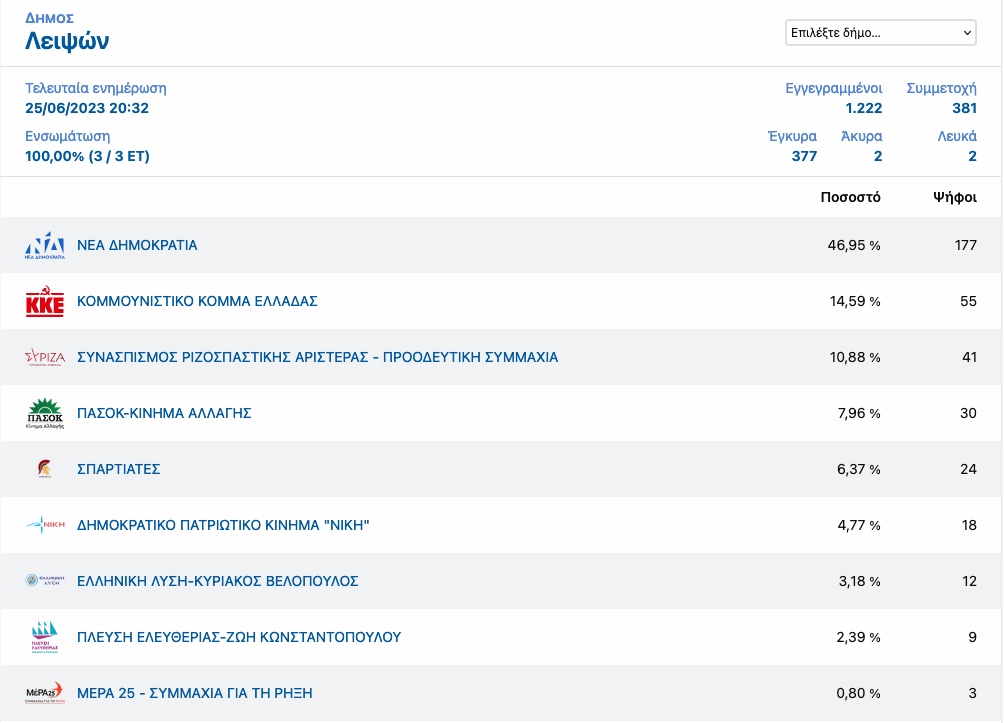Screen dimensions: 1004x723
Task: Open the ΚΟΜΜΟΥΝΙΣΤΙΚΟ ΚΟΜΜΑ ΕΛΛΑΔΑΣ link
Action: tap(197, 301)
